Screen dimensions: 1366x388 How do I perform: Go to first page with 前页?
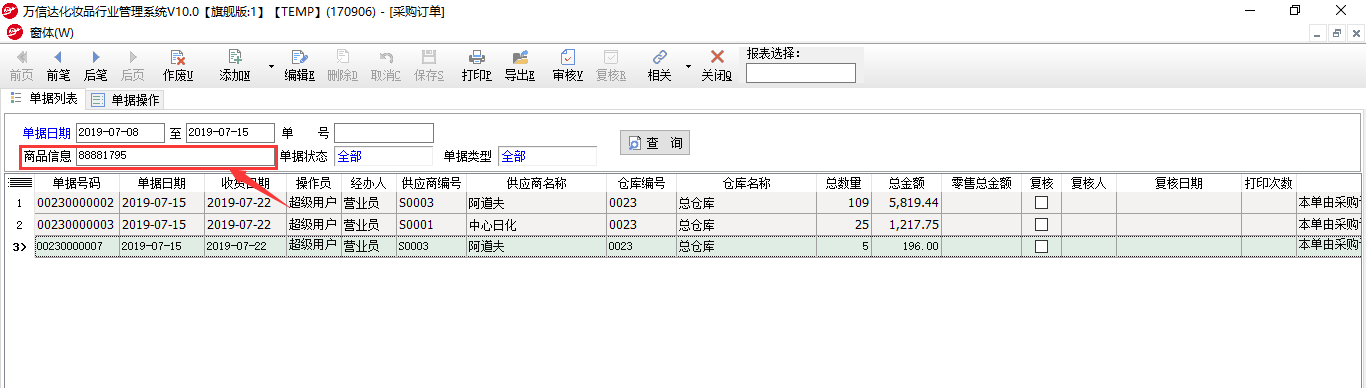(x=21, y=66)
